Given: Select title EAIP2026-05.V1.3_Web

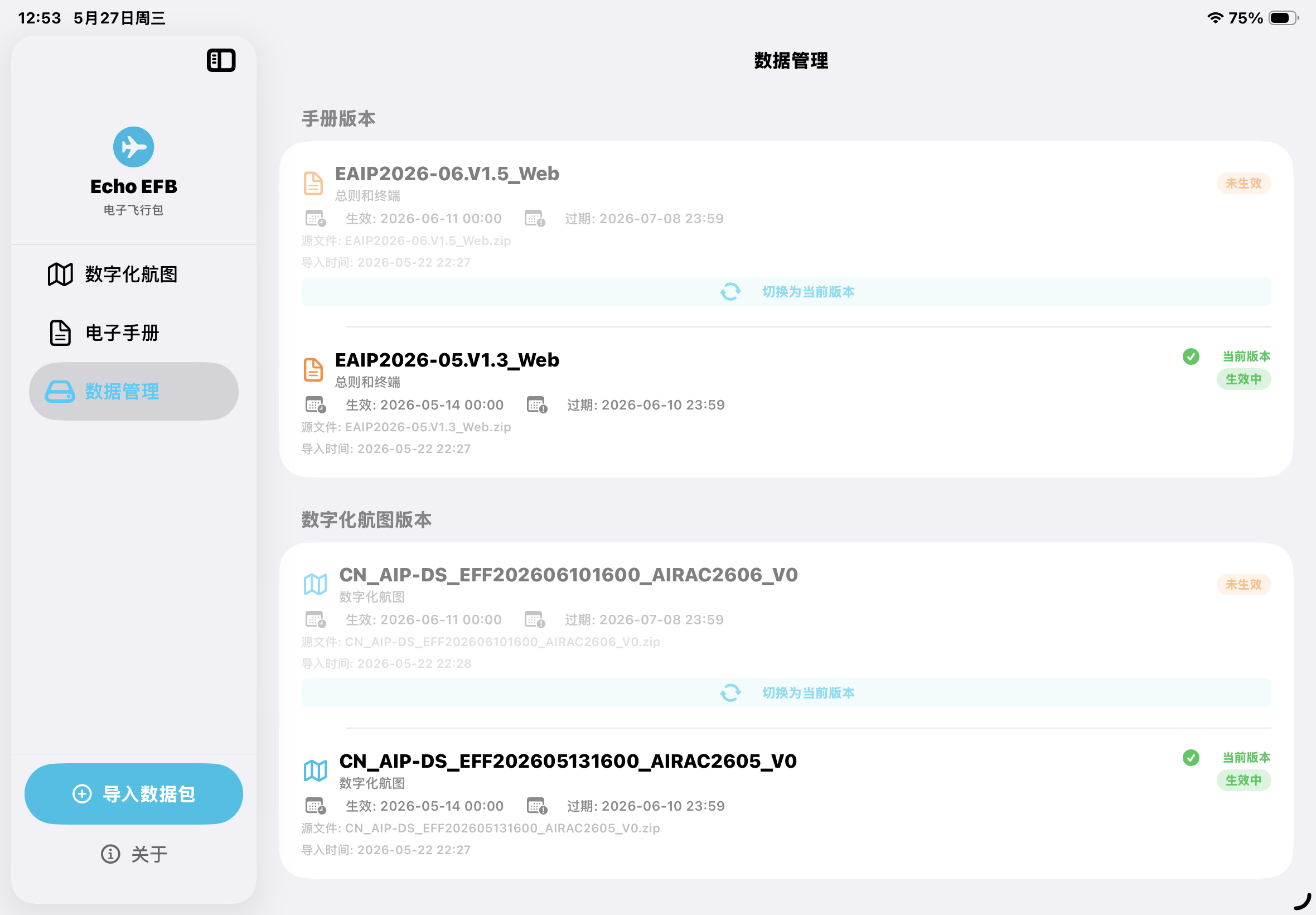Looking at the screenshot, I should tap(447, 360).
